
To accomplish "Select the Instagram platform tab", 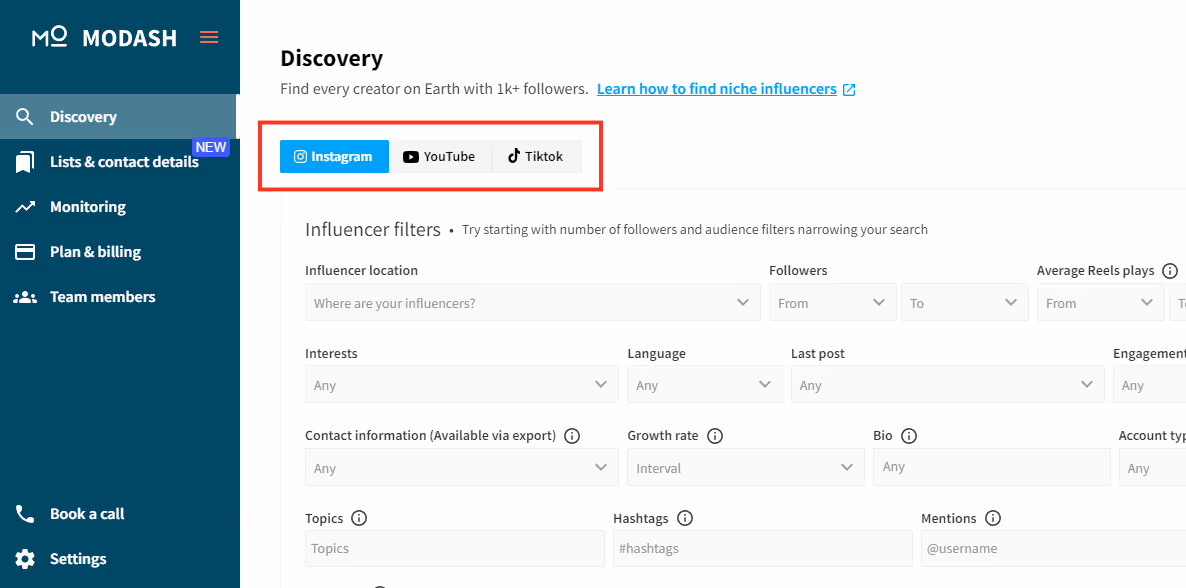I will (x=334, y=157).
